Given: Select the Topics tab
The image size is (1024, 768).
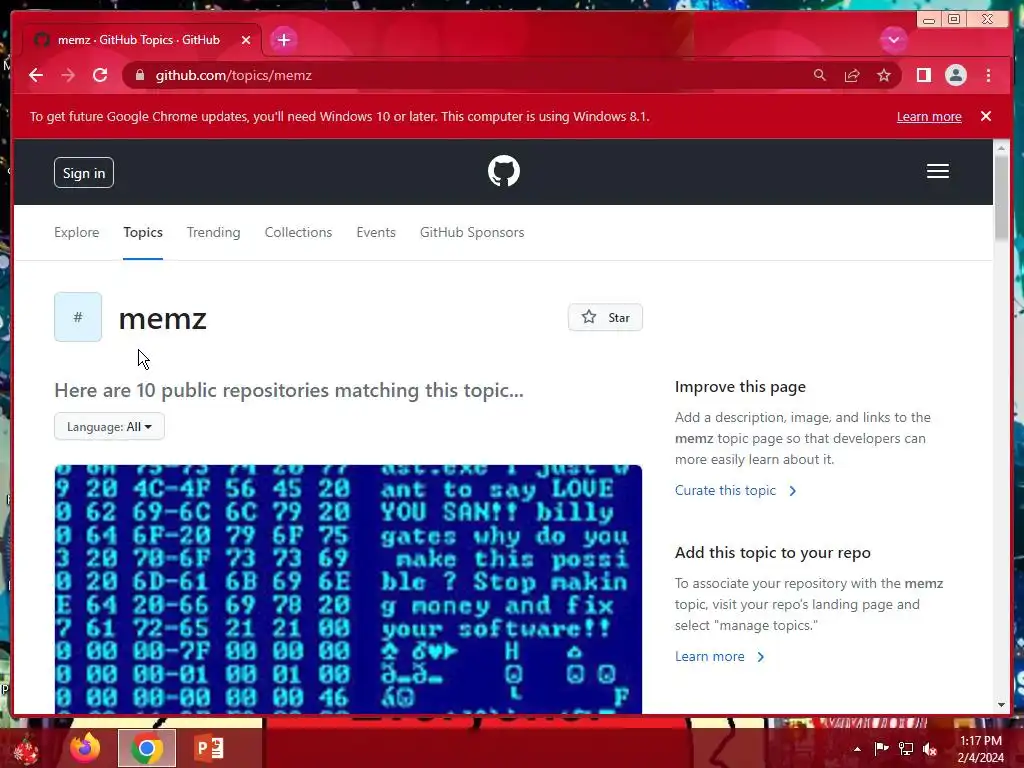Looking at the screenshot, I should pos(143,232).
